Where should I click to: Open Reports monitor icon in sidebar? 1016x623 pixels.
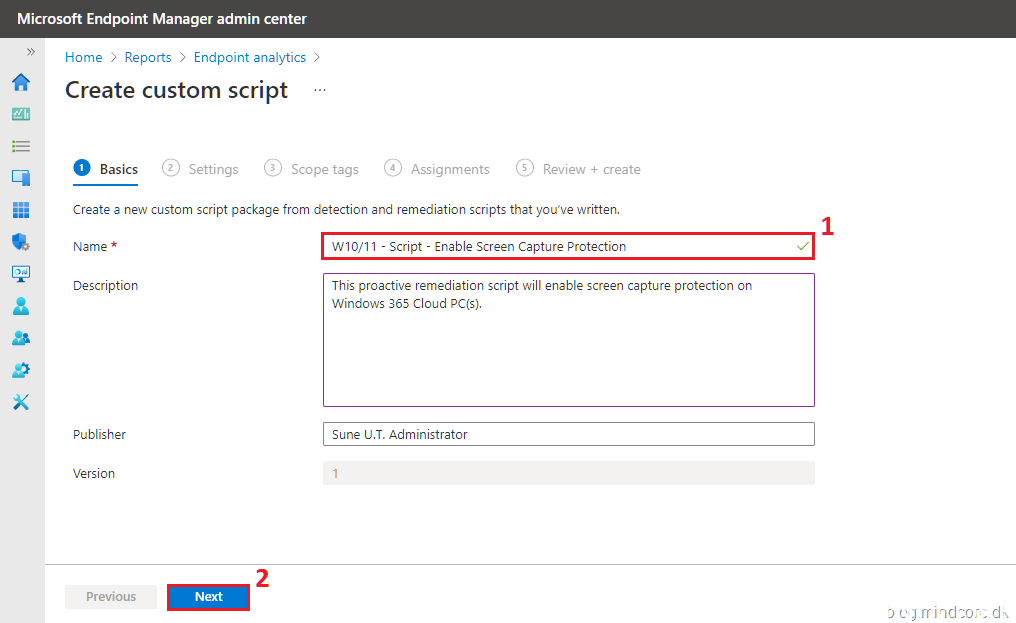click(20, 273)
